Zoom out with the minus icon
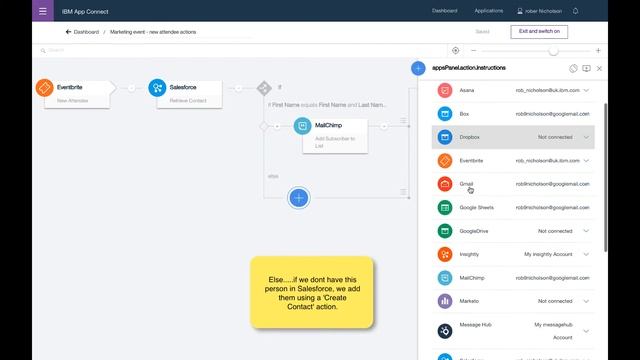This screenshot has height=360, width=640. point(473,51)
